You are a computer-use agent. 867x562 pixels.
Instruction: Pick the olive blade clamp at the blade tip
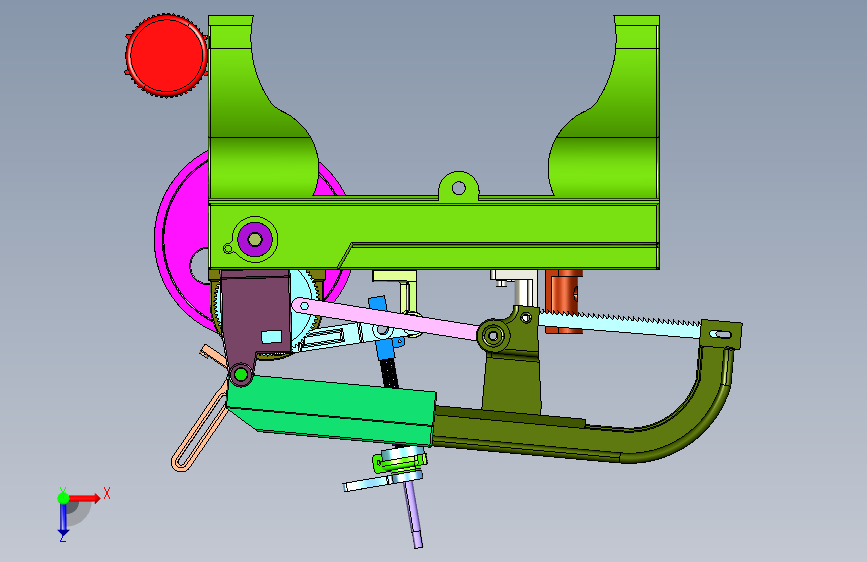click(x=722, y=334)
